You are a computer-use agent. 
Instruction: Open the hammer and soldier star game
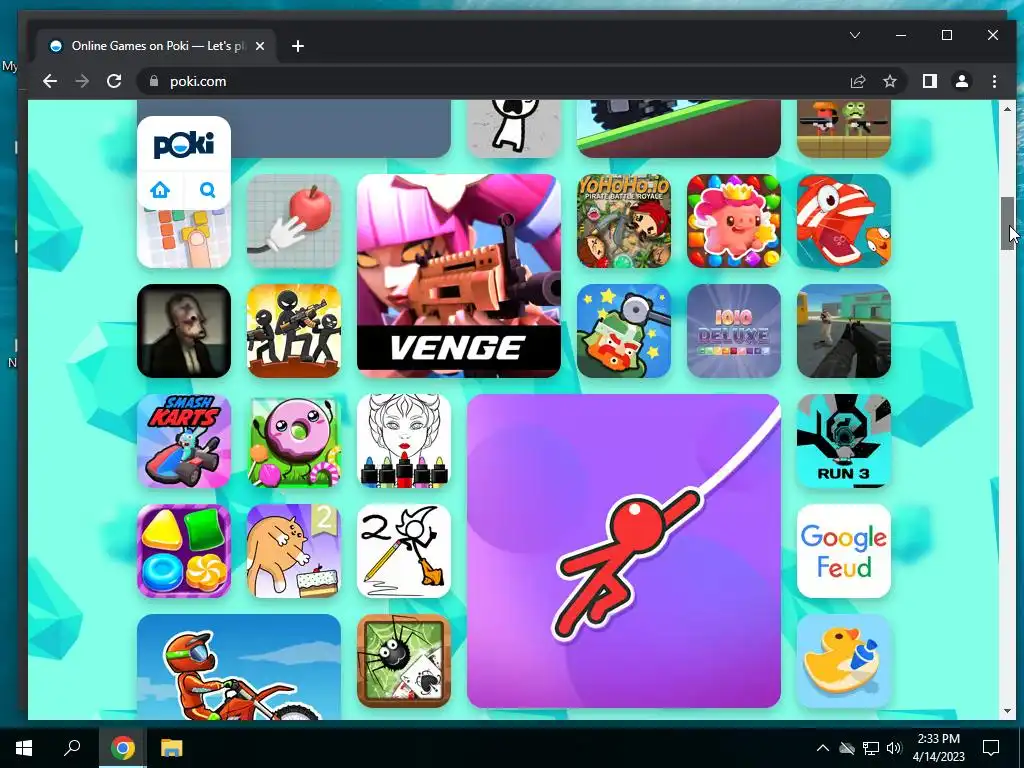click(x=624, y=330)
